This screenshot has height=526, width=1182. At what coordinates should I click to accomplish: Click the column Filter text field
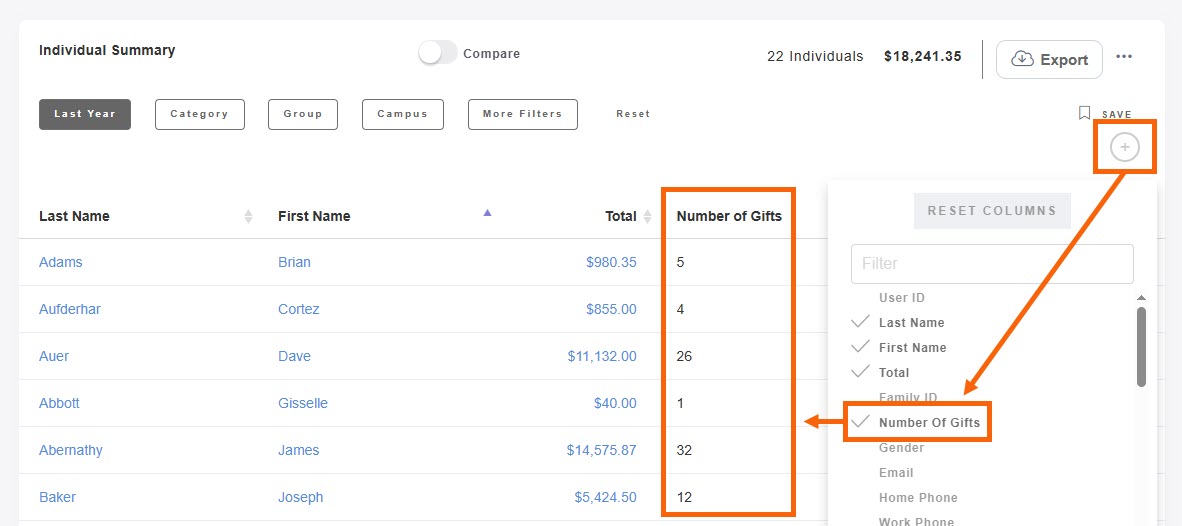(x=991, y=264)
